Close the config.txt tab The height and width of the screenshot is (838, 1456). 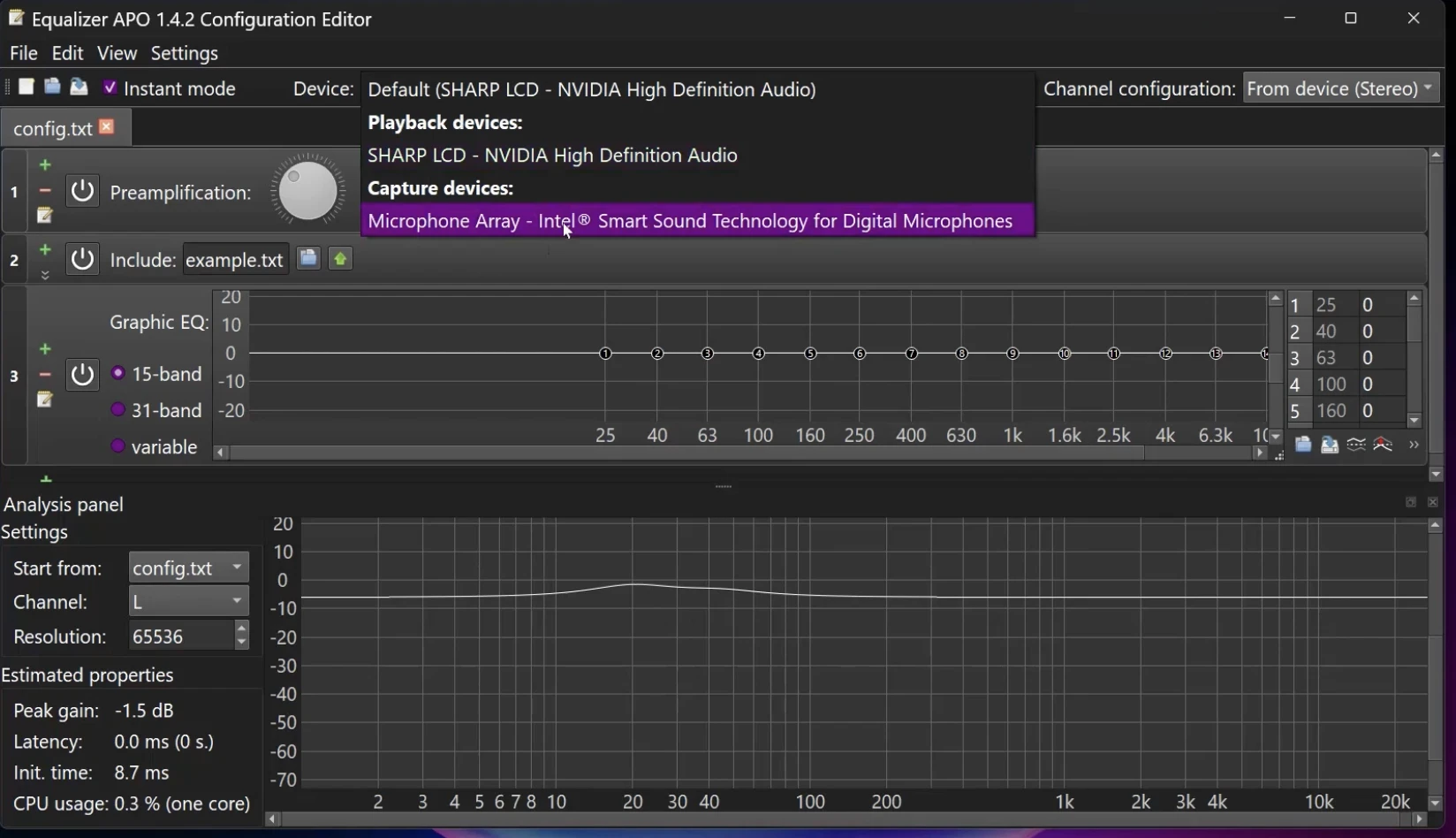pos(107,126)
